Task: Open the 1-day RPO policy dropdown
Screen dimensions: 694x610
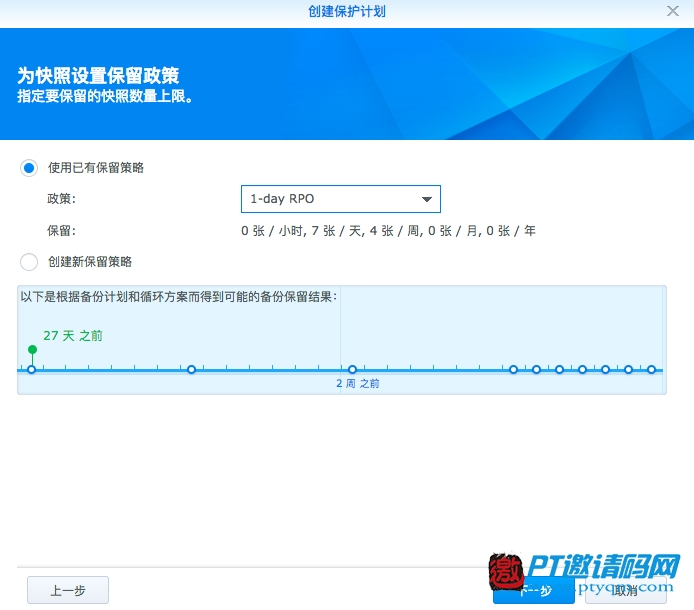Action: [x=341, y=199]
